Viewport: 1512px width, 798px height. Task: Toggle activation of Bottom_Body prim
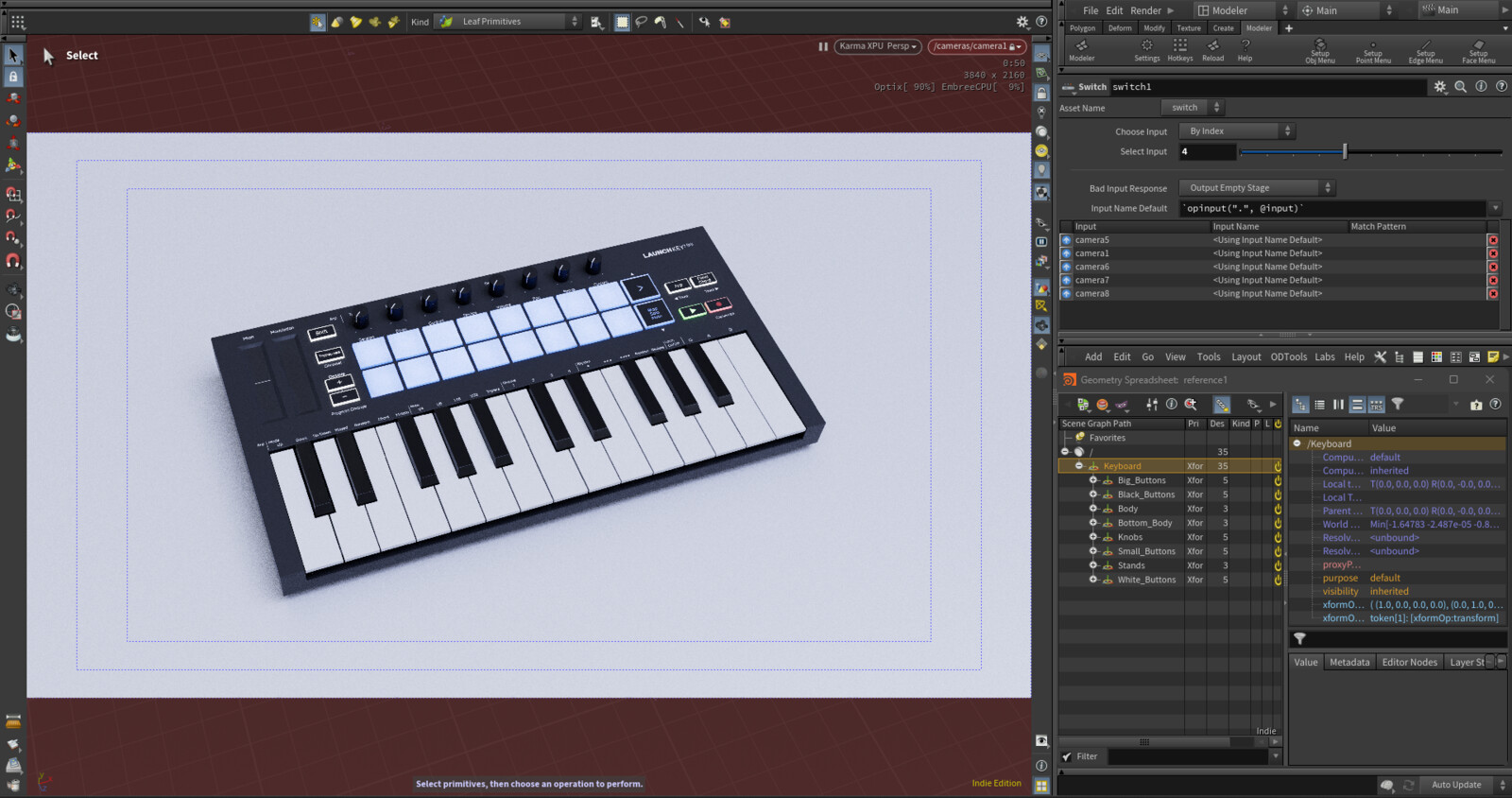click(1278, 523)
